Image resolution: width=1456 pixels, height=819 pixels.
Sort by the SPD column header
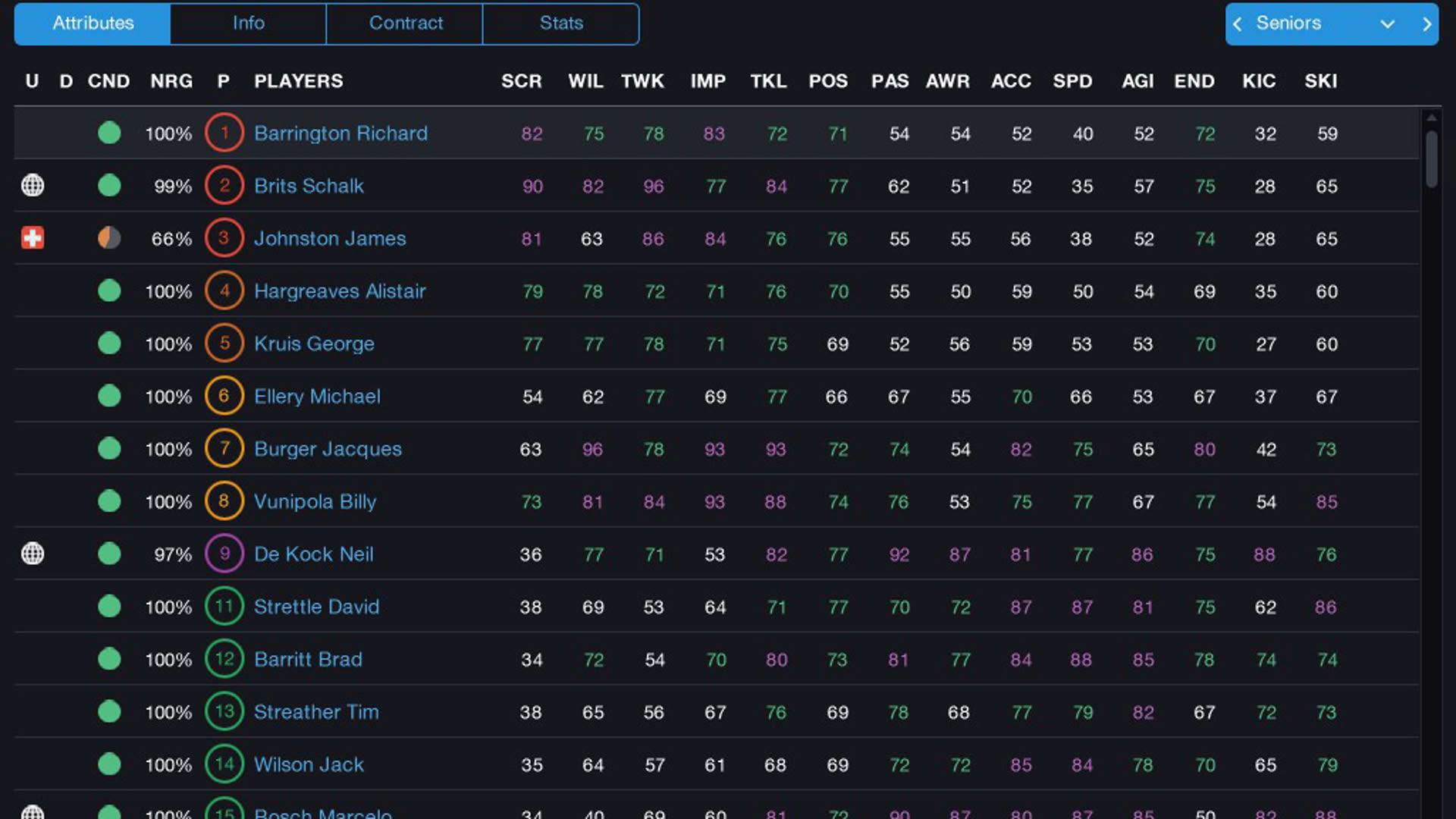click(1072, 81)
